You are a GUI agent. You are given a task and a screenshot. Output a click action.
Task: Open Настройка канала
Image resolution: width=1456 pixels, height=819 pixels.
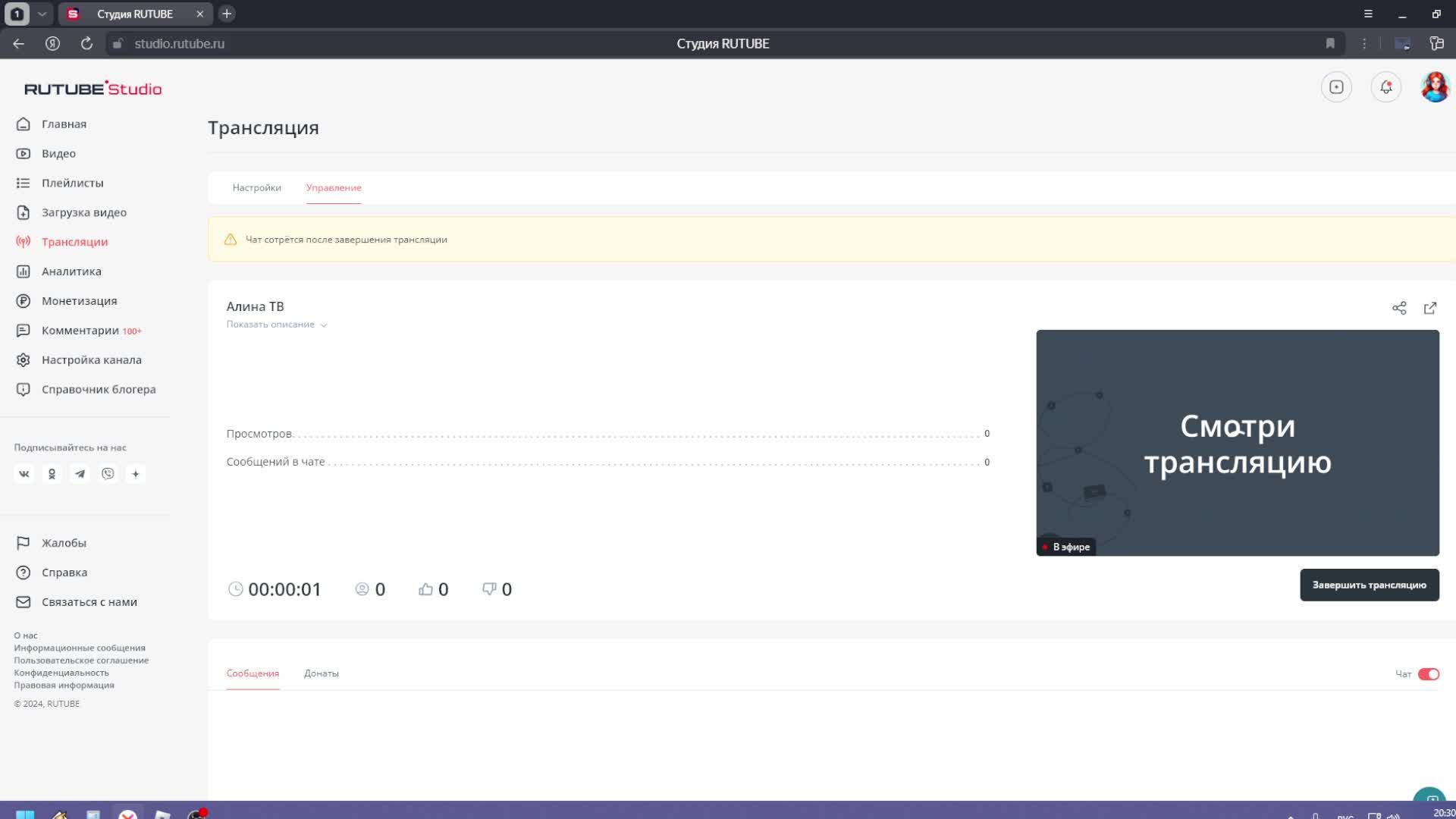(x=79, y=360)
